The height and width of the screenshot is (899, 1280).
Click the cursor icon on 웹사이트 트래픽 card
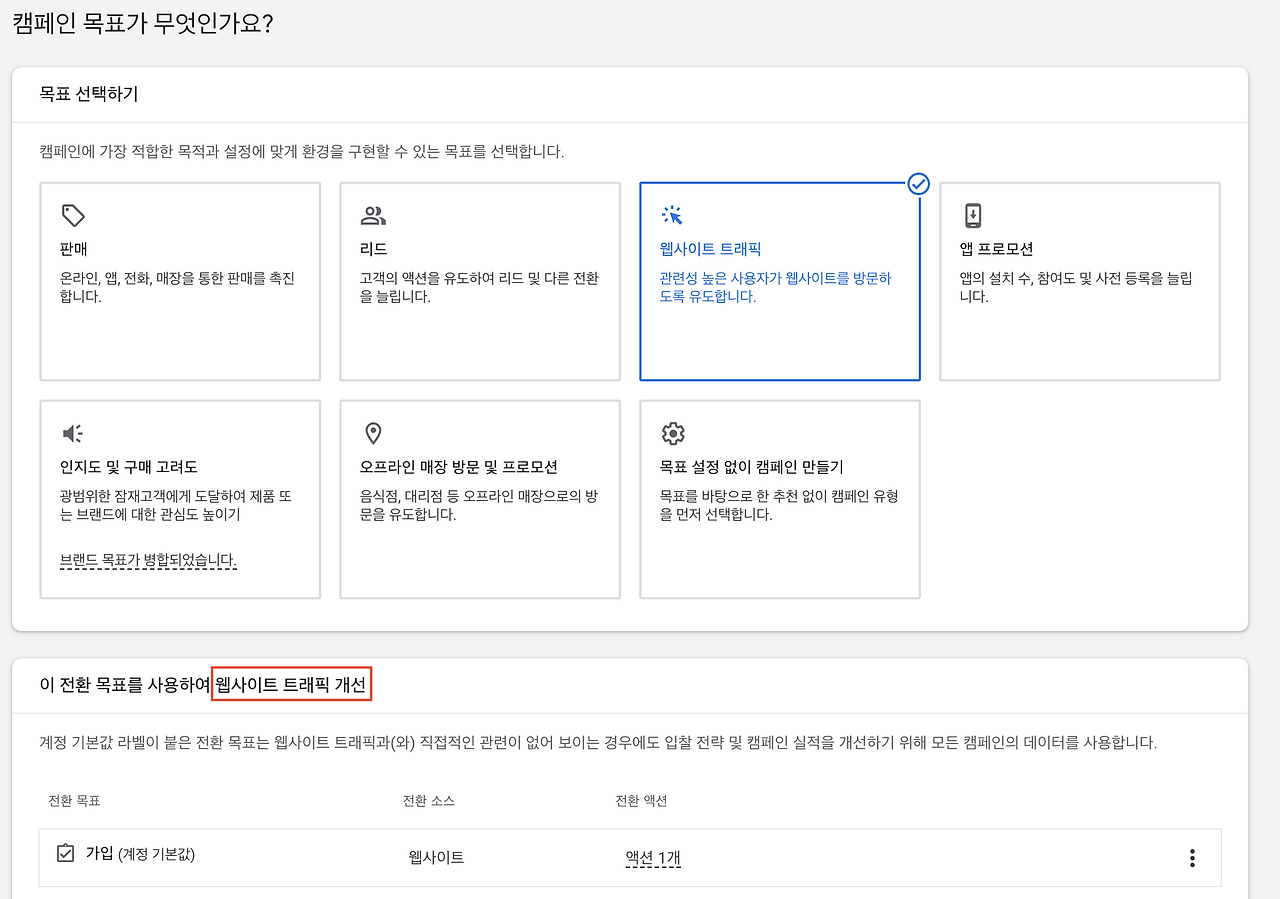pos(673,214)
